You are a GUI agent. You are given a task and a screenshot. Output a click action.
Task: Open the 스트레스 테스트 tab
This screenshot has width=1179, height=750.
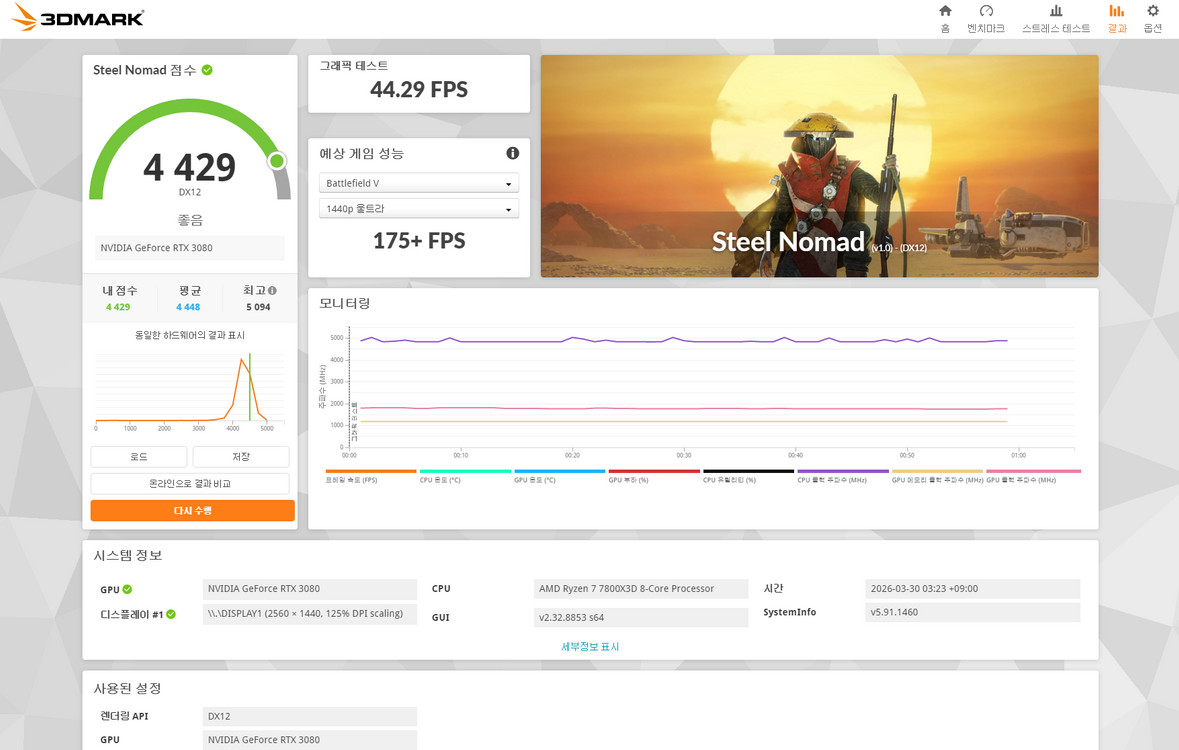click(x=1056, y=20)
